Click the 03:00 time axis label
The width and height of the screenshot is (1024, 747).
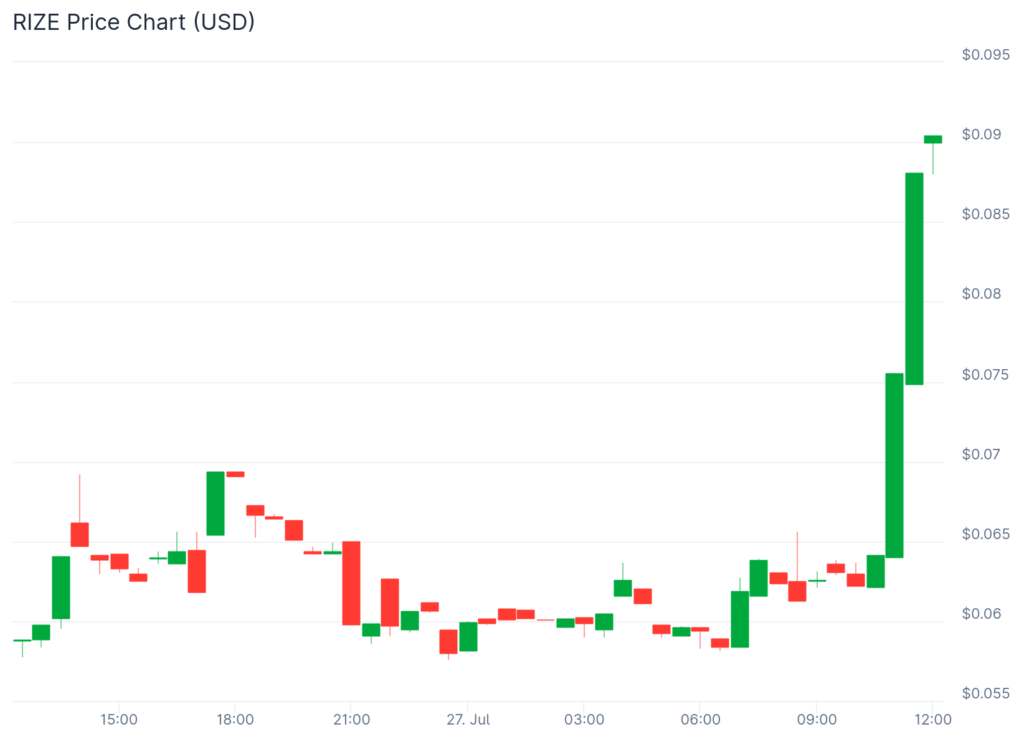(x=584, y=719)
